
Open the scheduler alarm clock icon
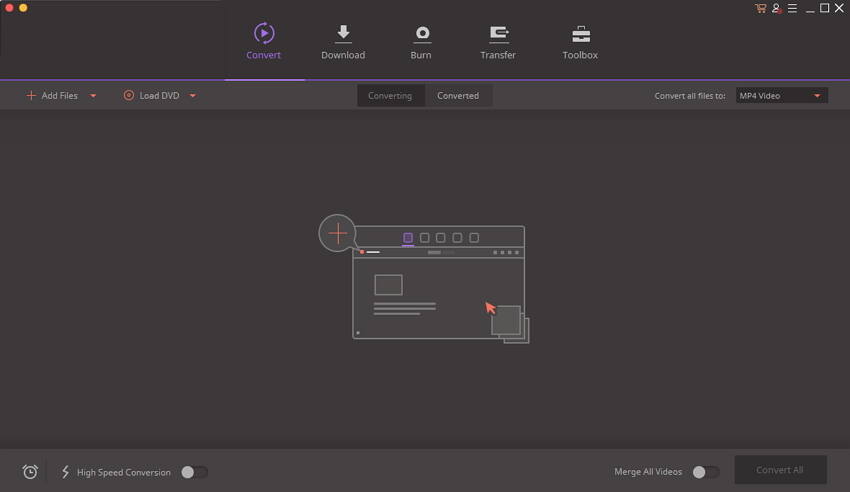pos(30,472)
